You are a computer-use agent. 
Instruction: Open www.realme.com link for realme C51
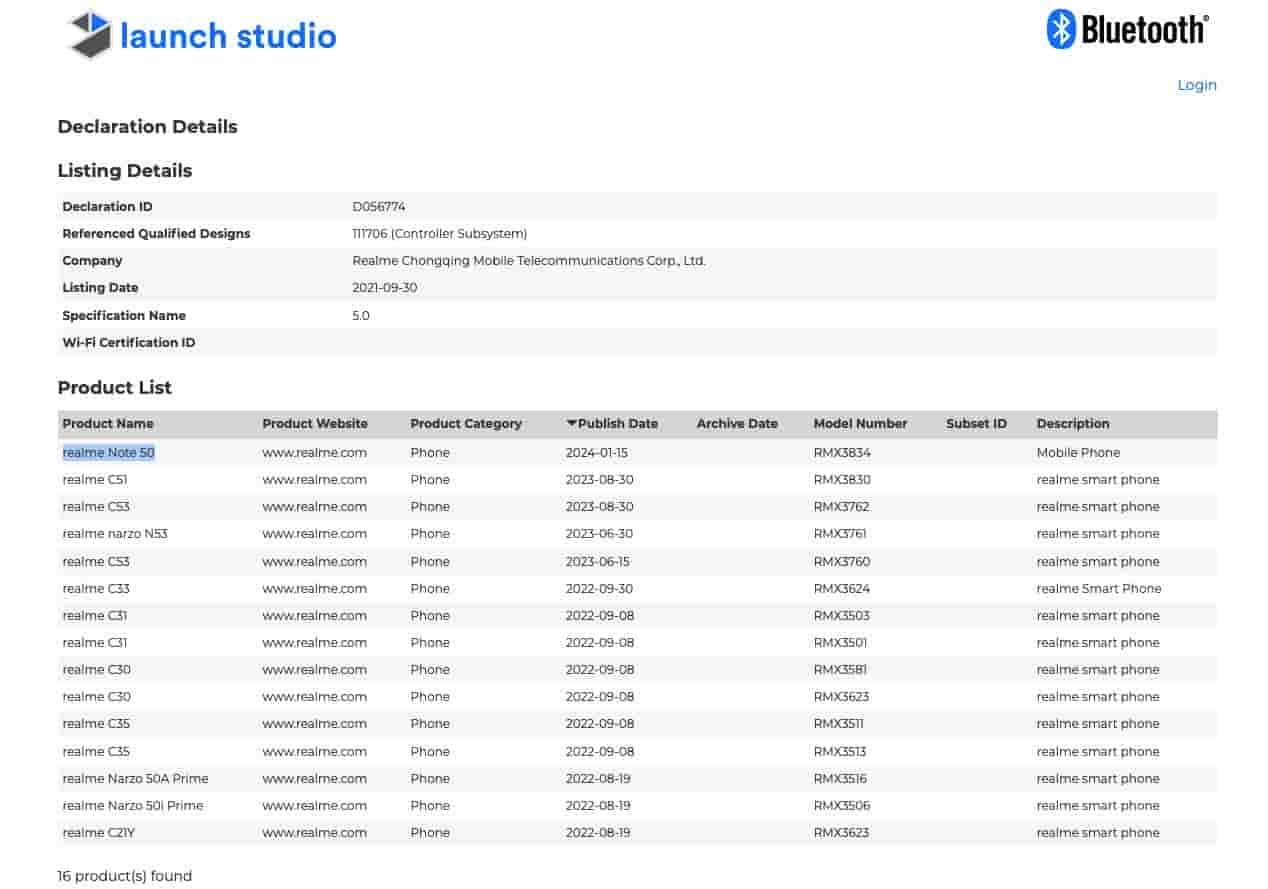click(313, 479)
